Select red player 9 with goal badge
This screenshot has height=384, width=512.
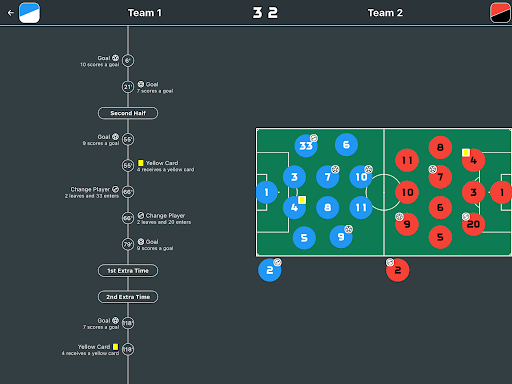tap(407, 224)
